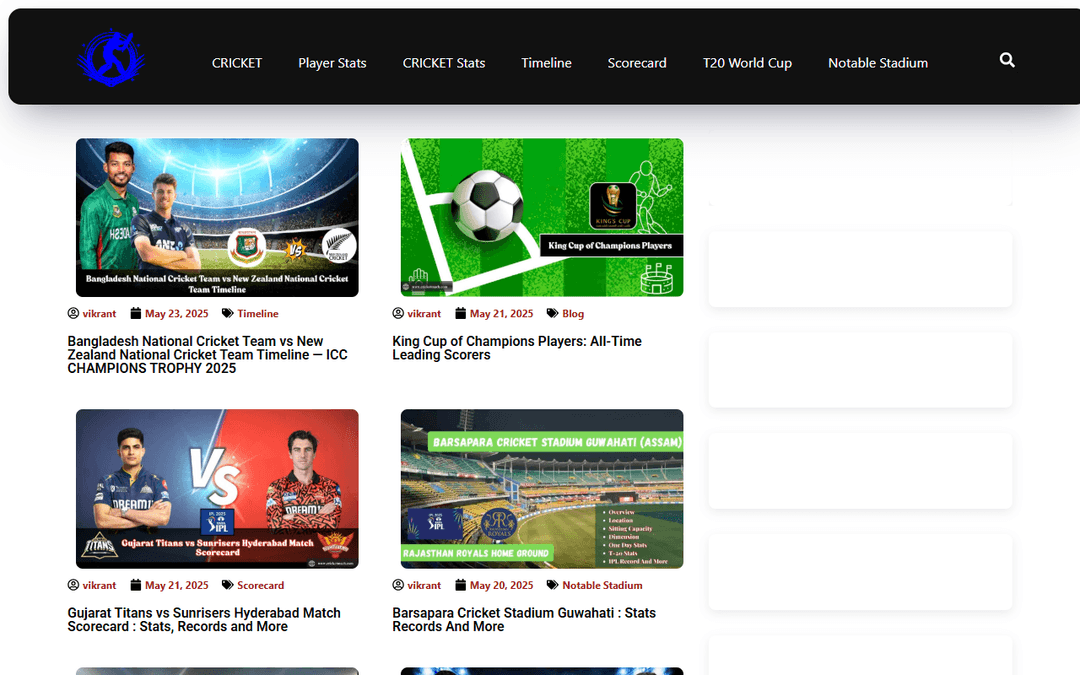Click the tag icon beside Notable Stadium
This screenshot has width=1080, height=675.
coord(552,585)
